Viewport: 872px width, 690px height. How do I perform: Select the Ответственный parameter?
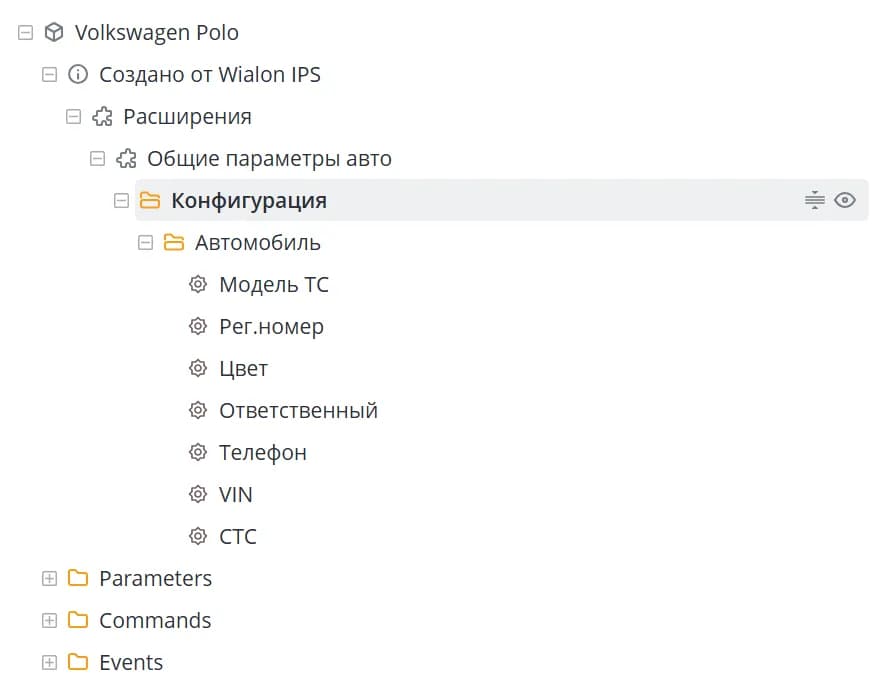pyautogui.click(x=299, y=410)
